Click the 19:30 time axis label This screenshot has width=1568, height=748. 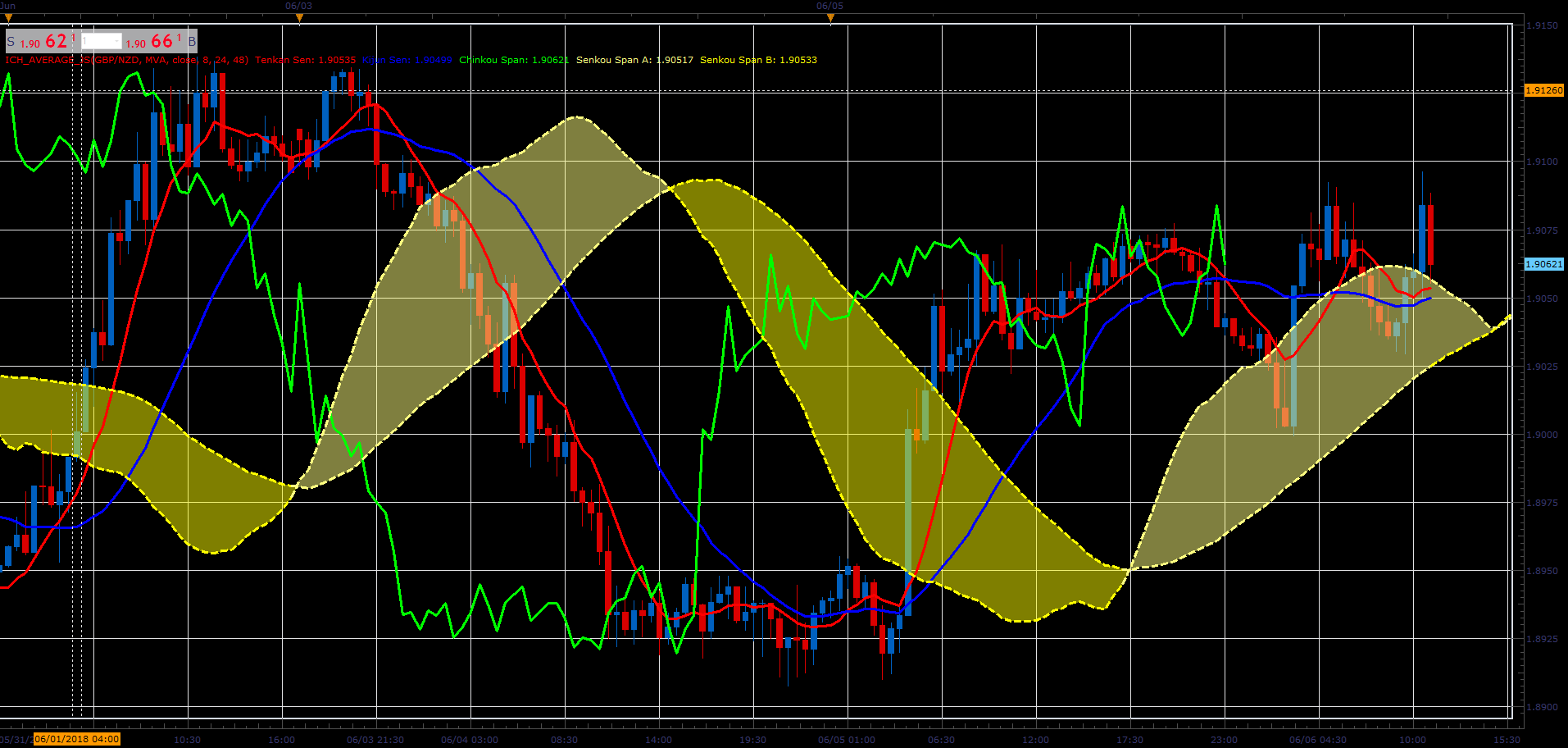click(x=752, y=740)
